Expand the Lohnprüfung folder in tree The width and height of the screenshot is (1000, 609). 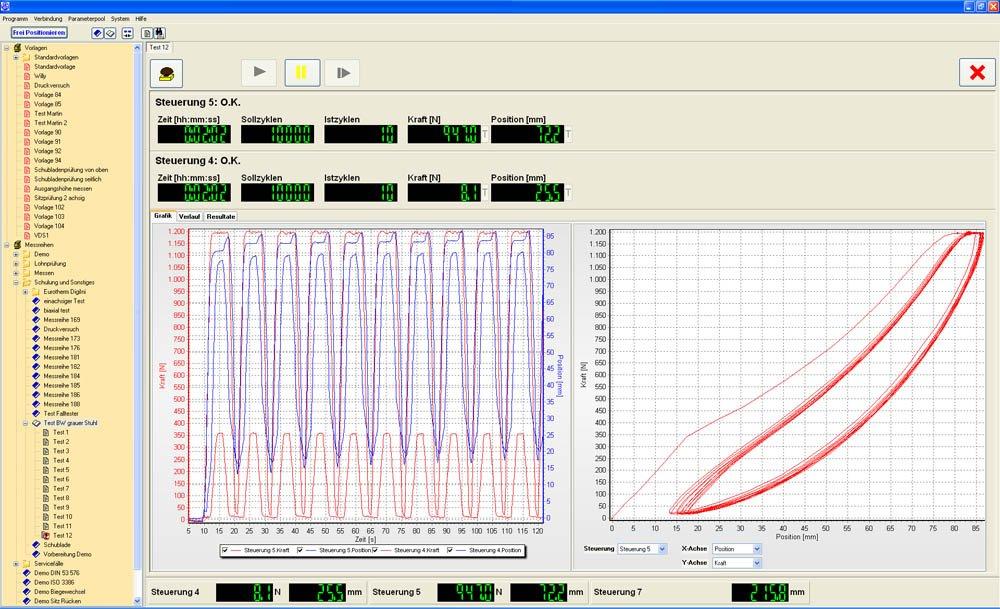click(16, 264)
